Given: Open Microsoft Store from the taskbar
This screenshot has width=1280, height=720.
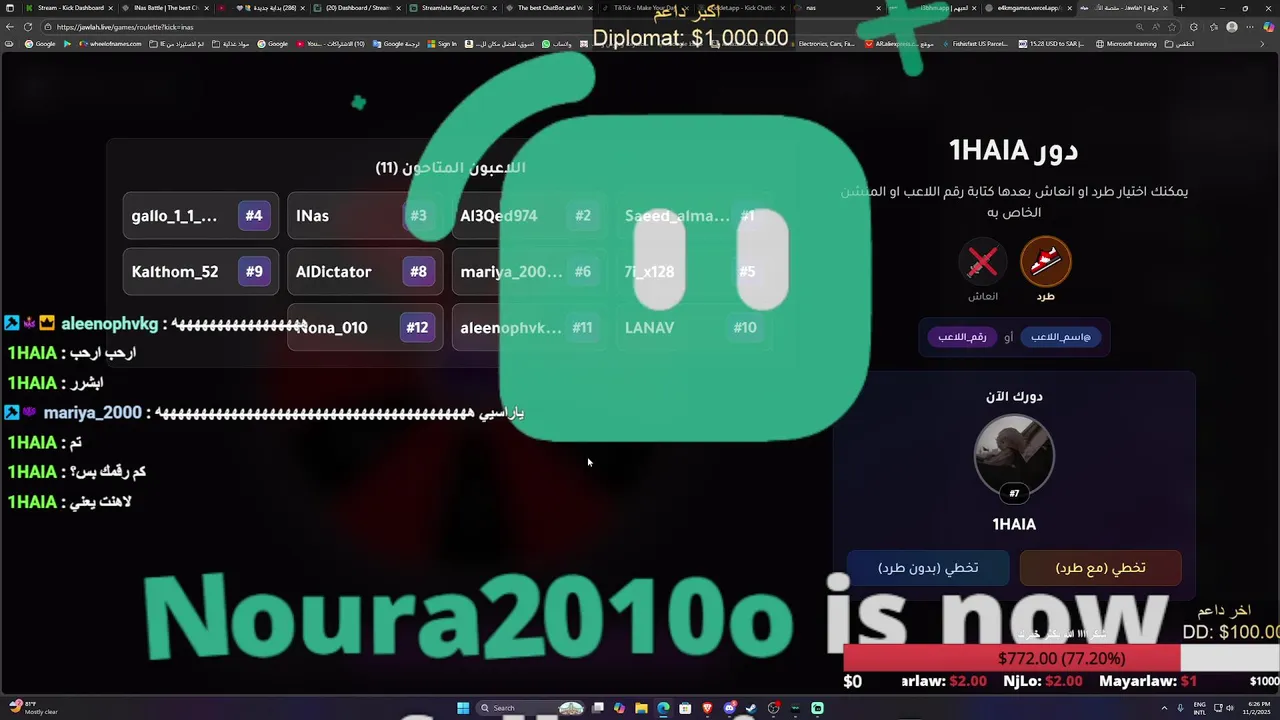Looking at the screenshot, I should click(685, 708).
